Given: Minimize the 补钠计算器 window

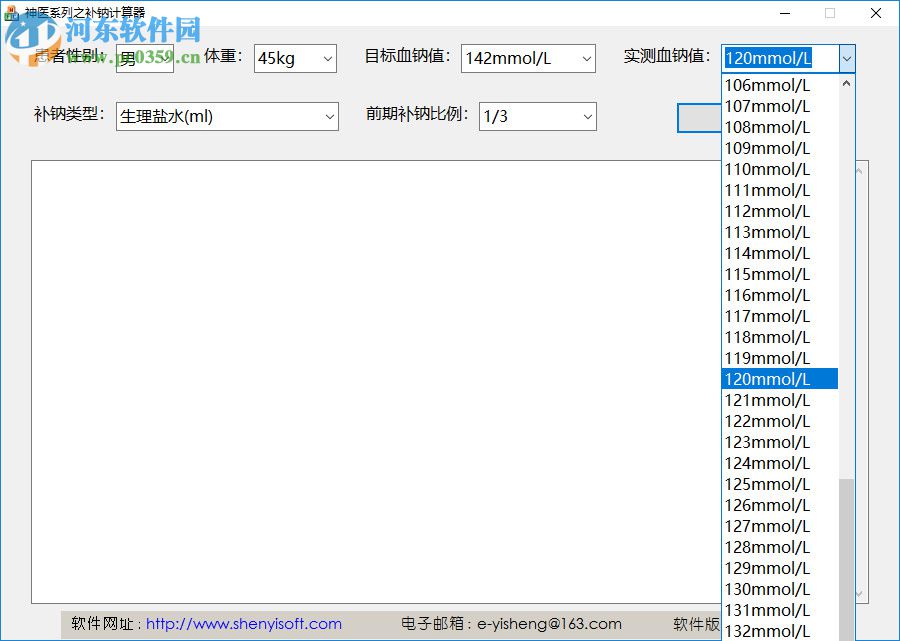Looking at the screenshot, I should coord(785,13).
